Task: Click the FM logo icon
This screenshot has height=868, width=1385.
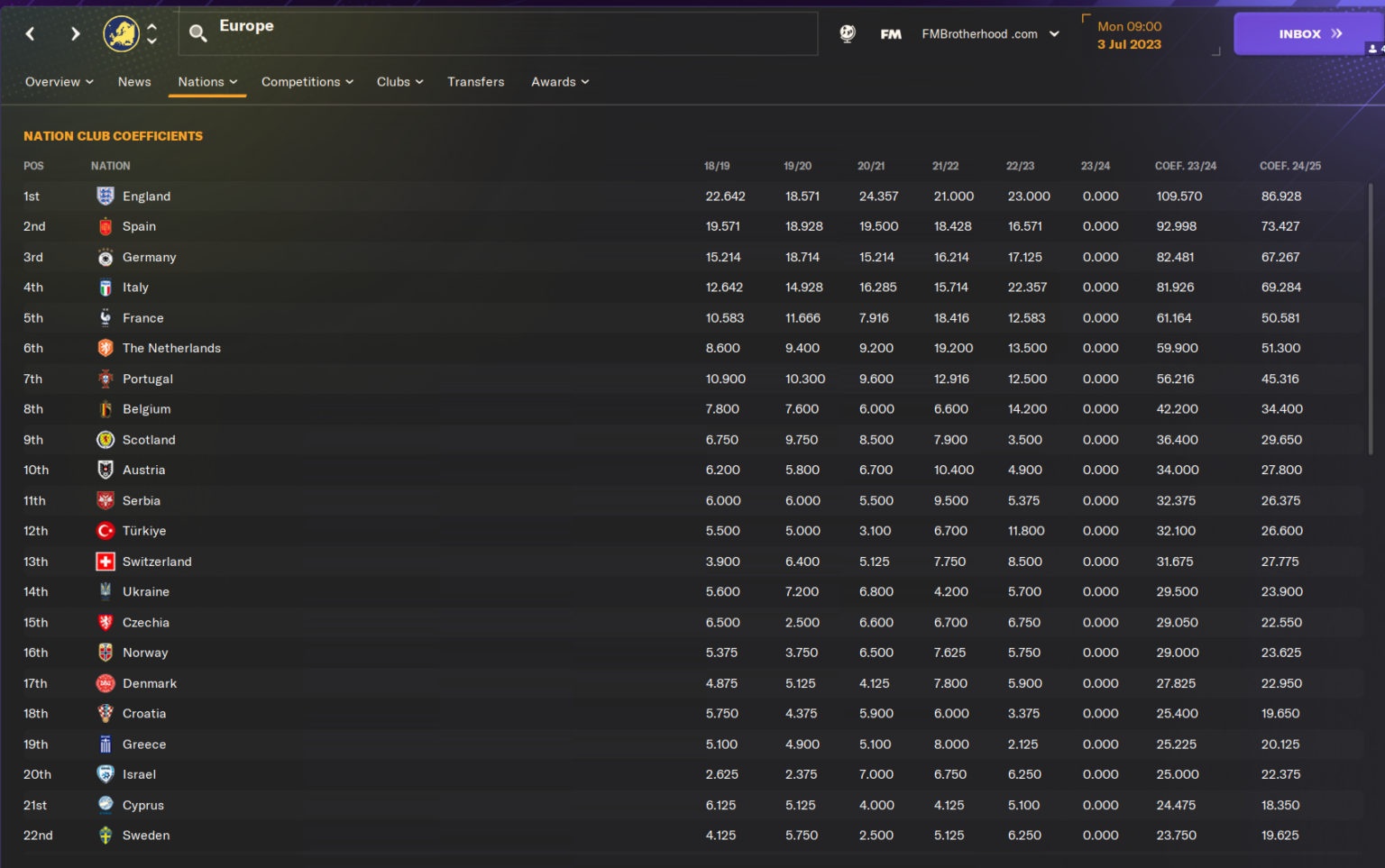Action: pos(891,33)
